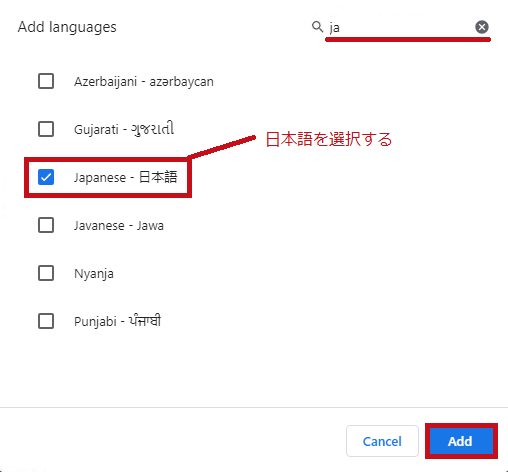
Task: Uncheck the Japanese checkbox
Action: (46, 177)
